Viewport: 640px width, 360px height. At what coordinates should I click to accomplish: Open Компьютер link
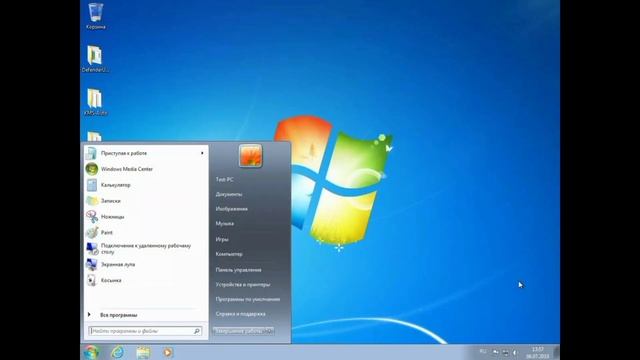click(x=229, y=254)
